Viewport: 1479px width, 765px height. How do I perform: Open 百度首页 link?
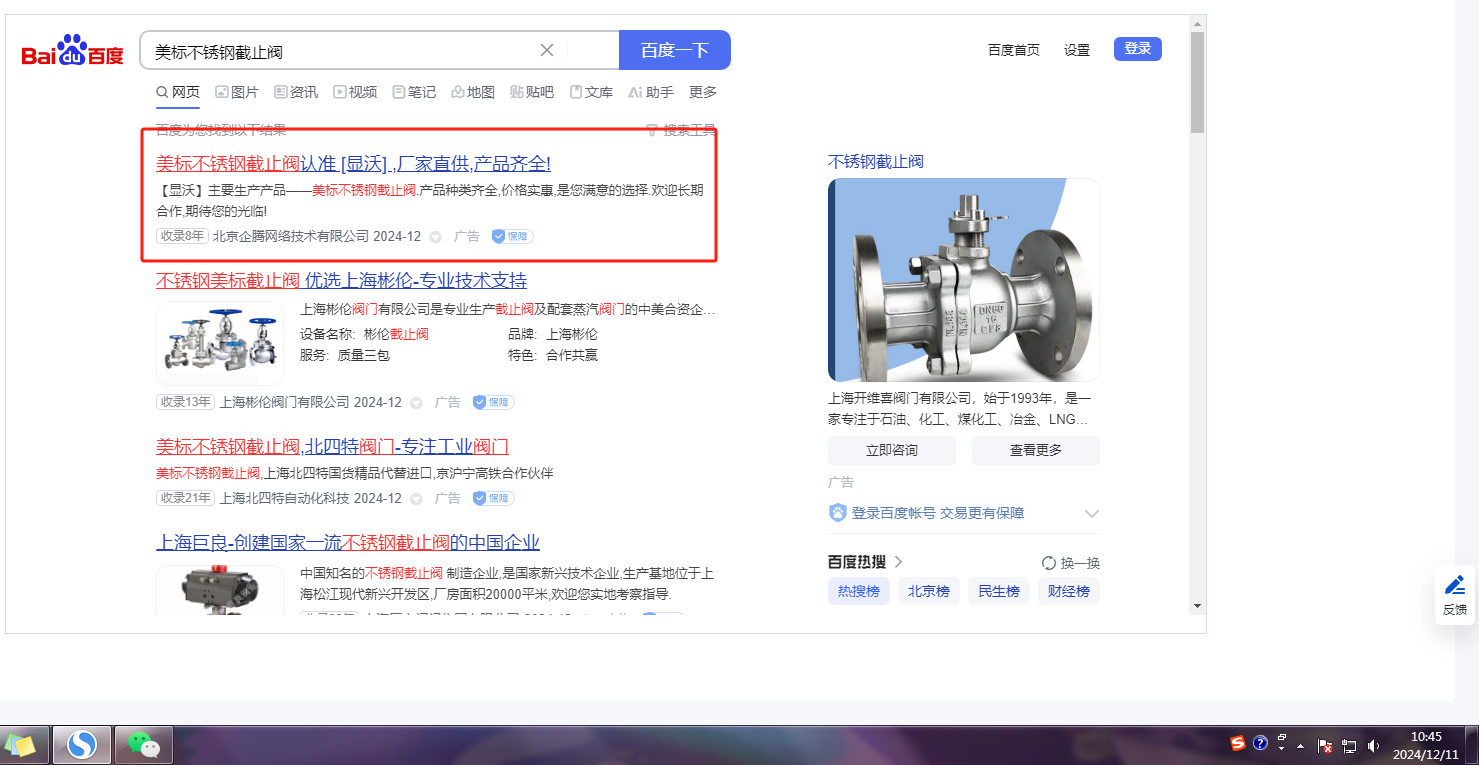click(x=1014, y=50)
